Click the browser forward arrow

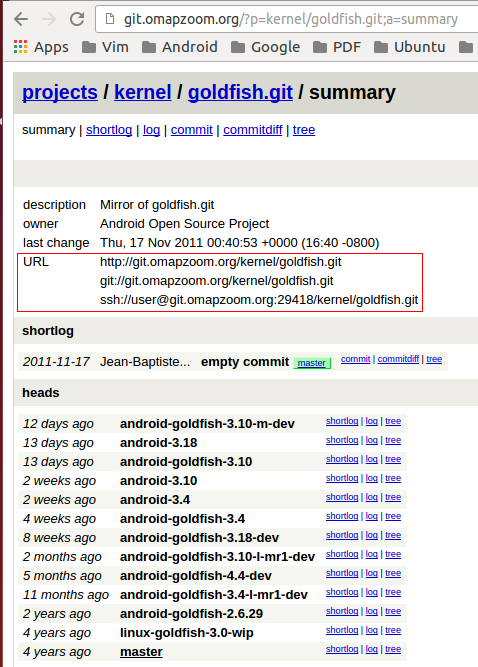[49, 19]
